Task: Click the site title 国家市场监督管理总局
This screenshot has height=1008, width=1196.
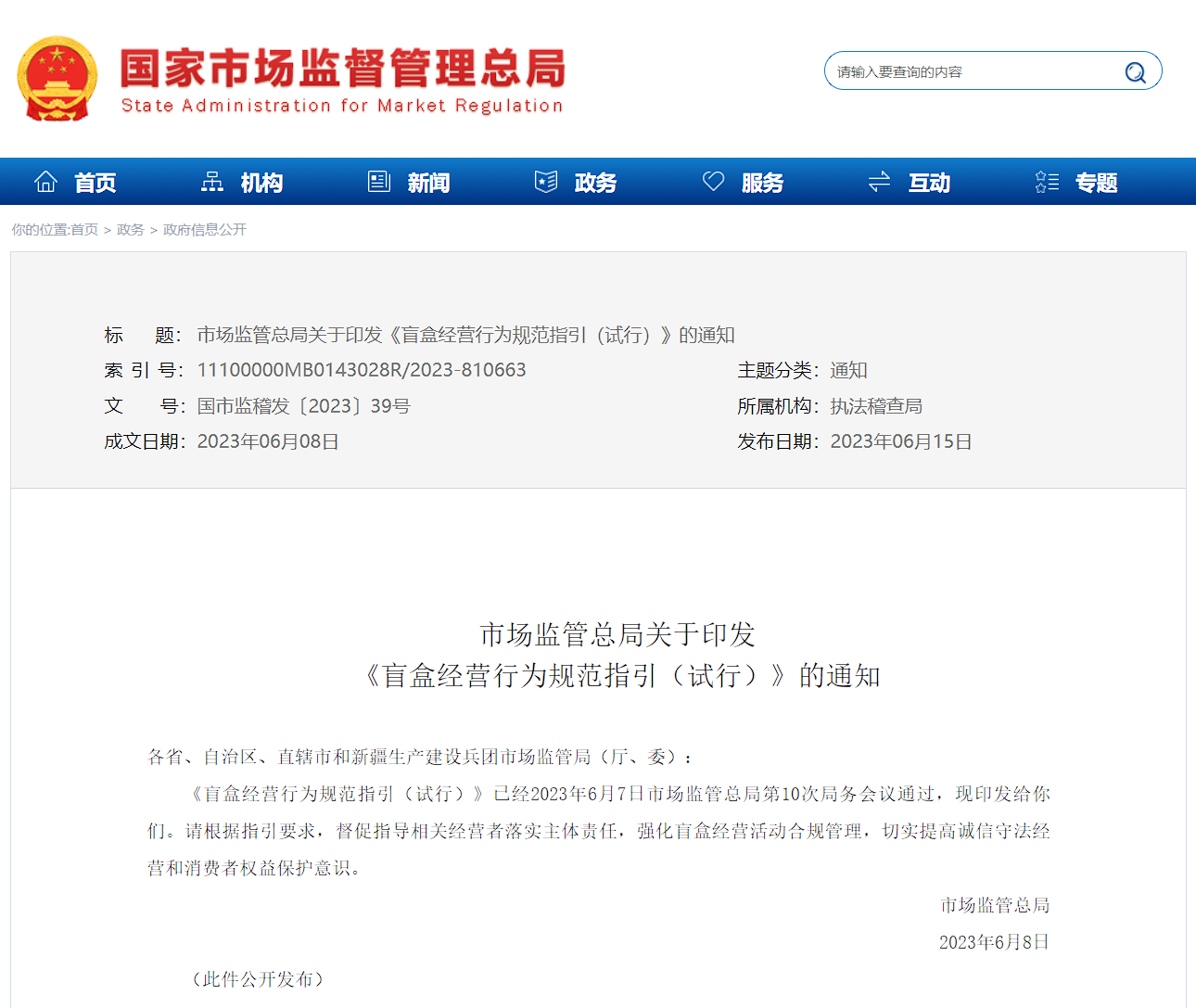Action: coord(342,69)
